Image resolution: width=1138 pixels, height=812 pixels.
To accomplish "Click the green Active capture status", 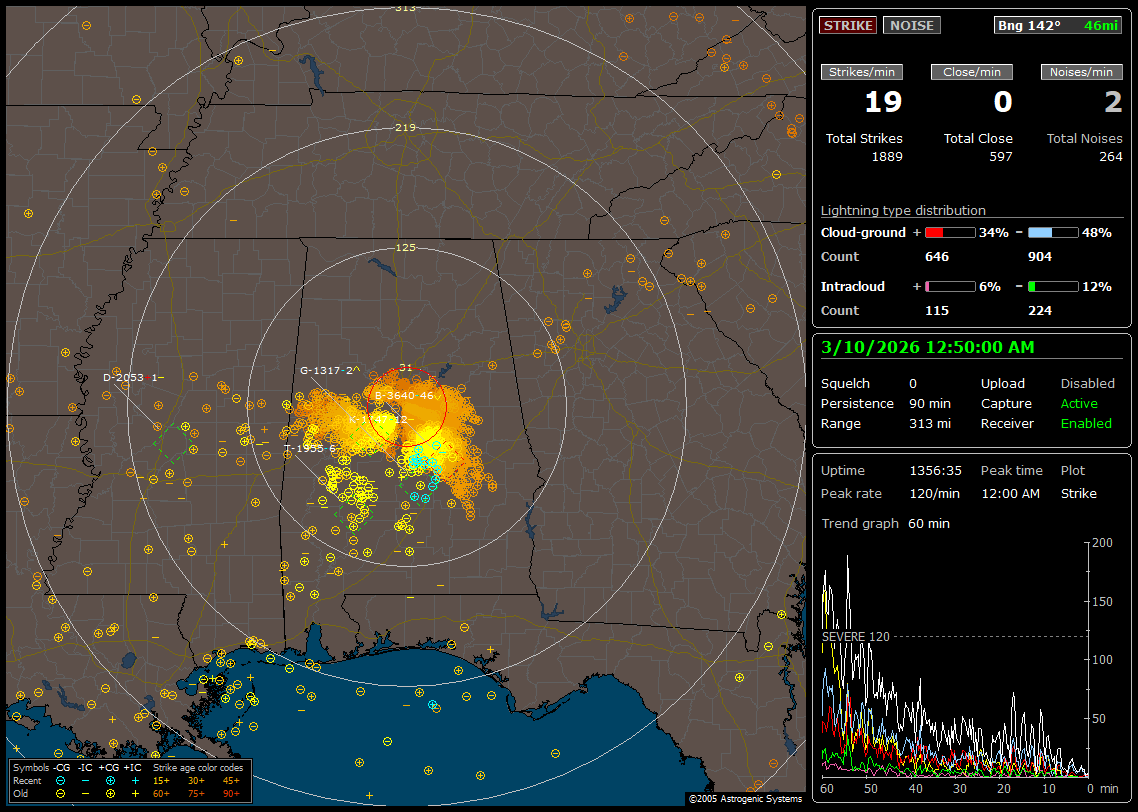I will (1078, 404).
